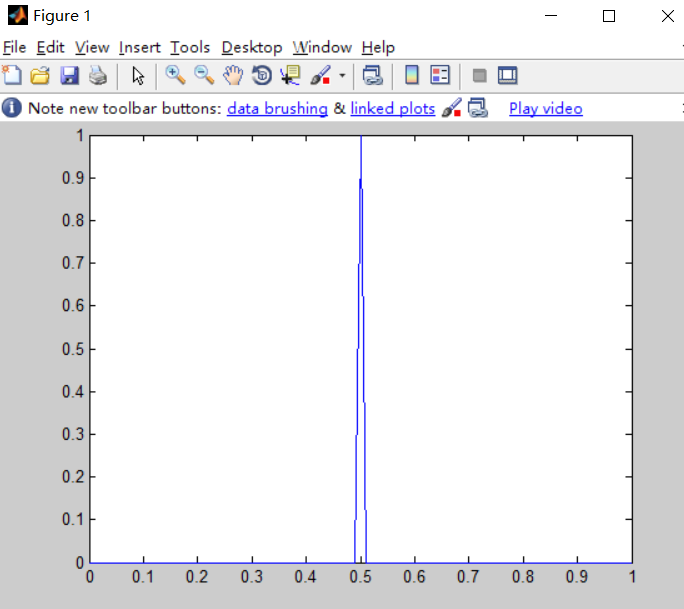Screen dimensions: 684x609
Task: Open a file with folder icon
Action: pos(40,75)
